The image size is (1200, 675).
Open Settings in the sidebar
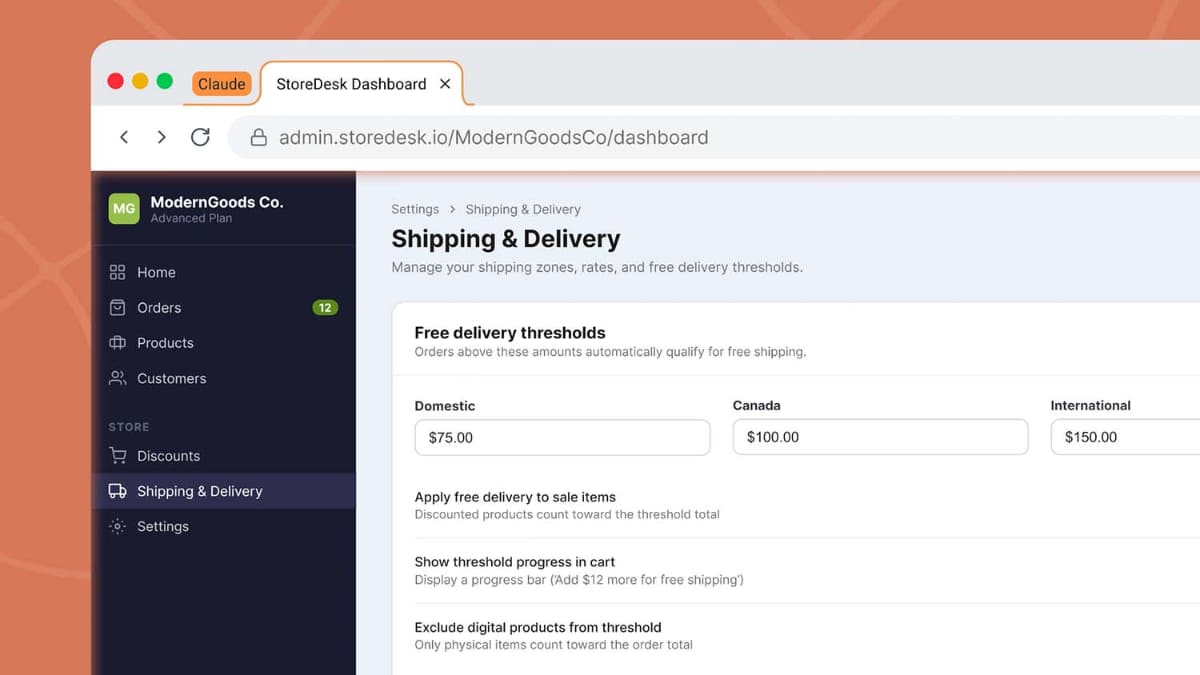pos(223,526)
